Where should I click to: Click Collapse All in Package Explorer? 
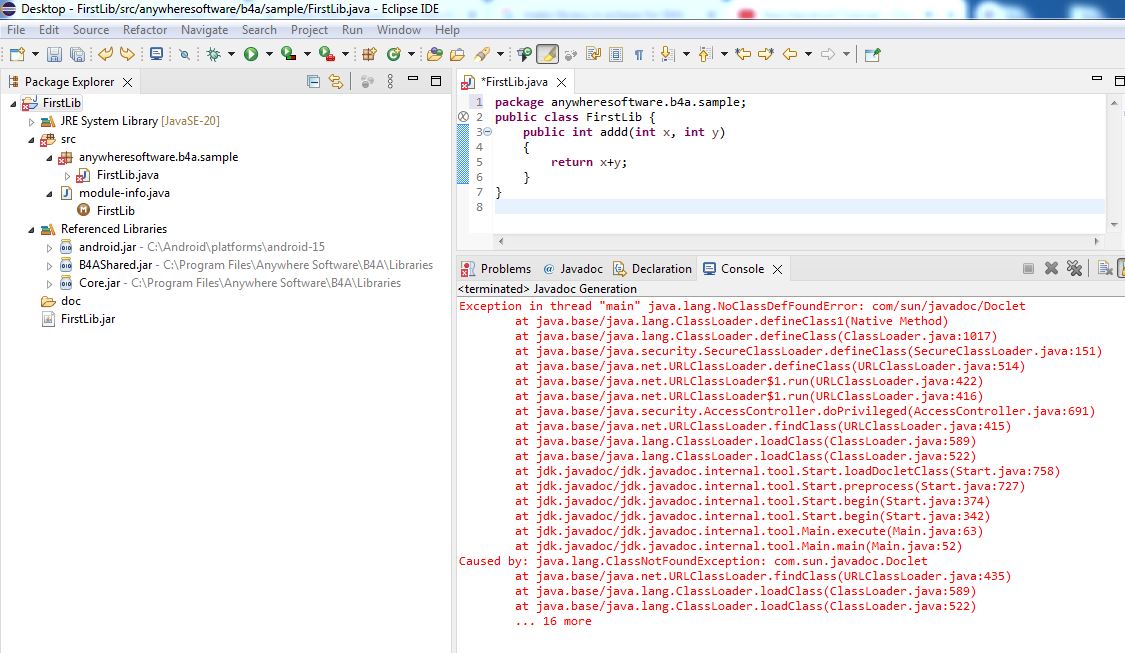click(x=313, y=82)
